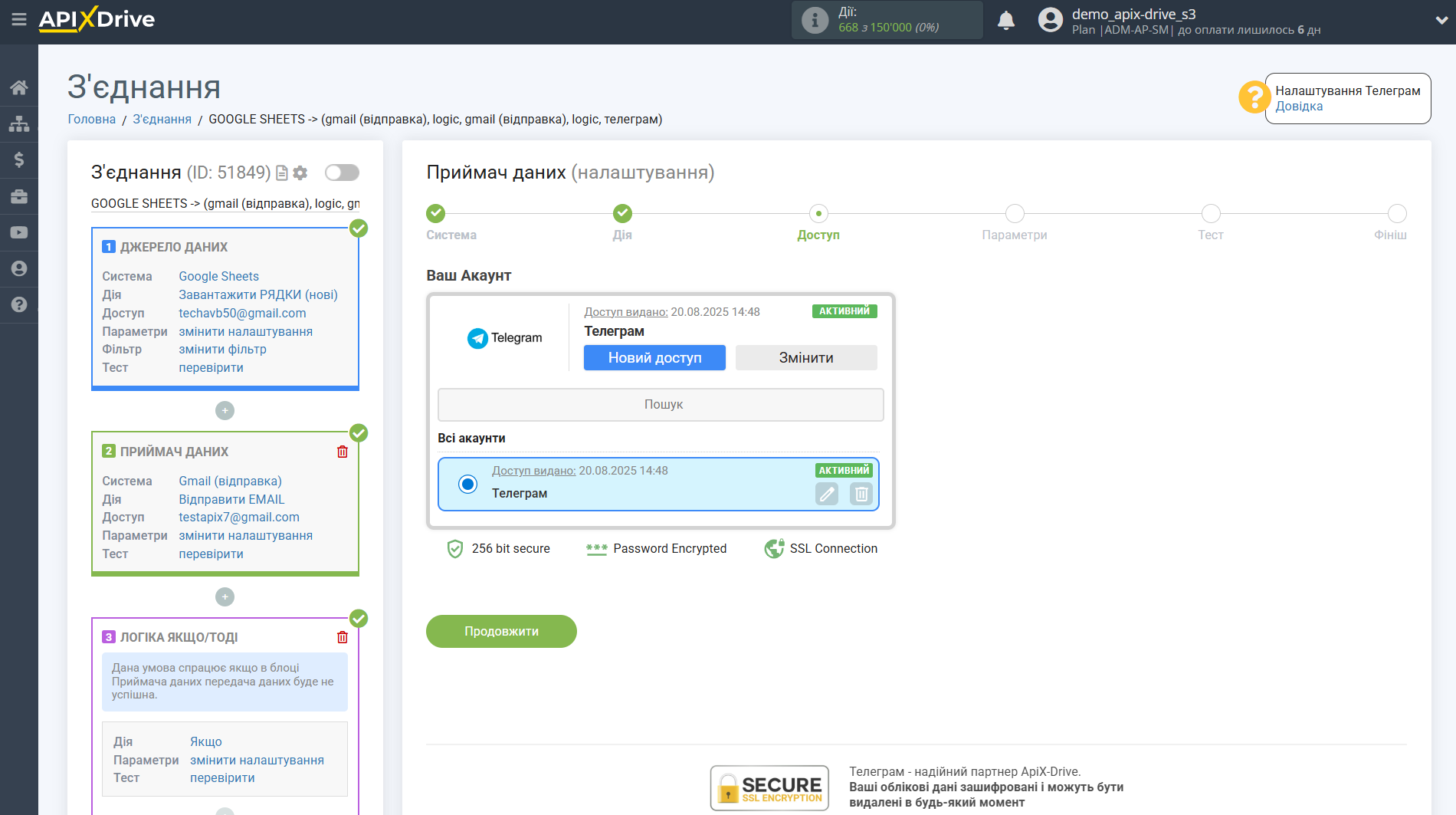Viewport: 1456px width, 815px height.
Task: Click перевірити in logic block
Action: (222, 777)
